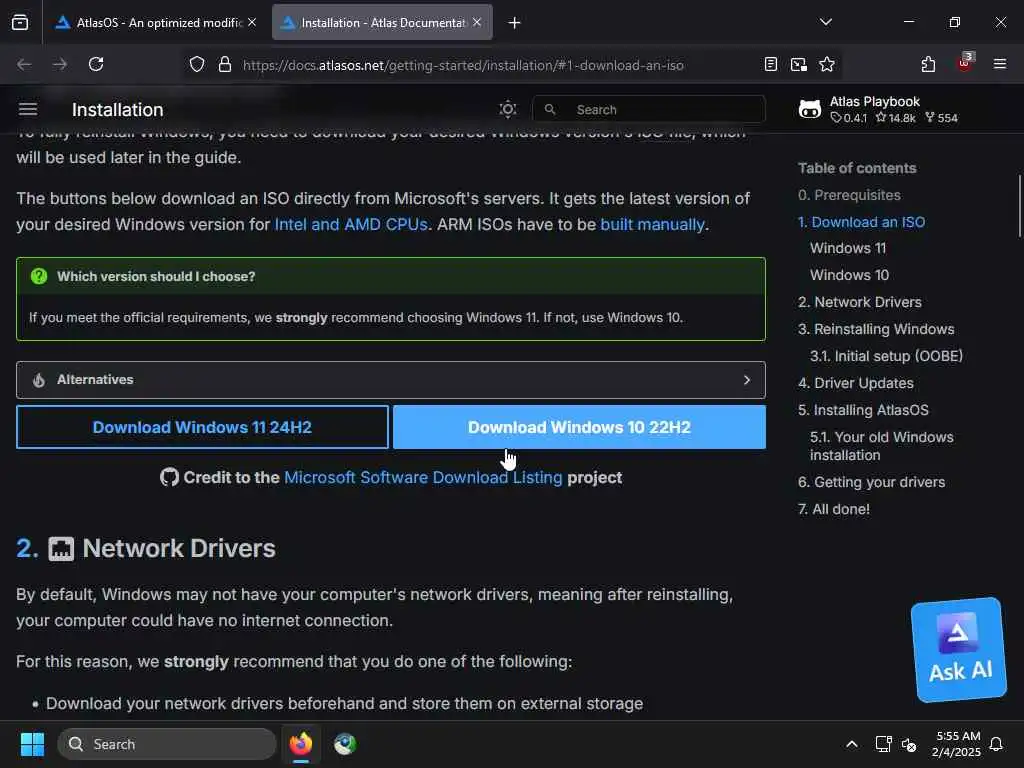This screenshot has width=1024, height=768.
Task: Click the taskbar Search box
Action: pyautogui.click(x=167, y=744)
